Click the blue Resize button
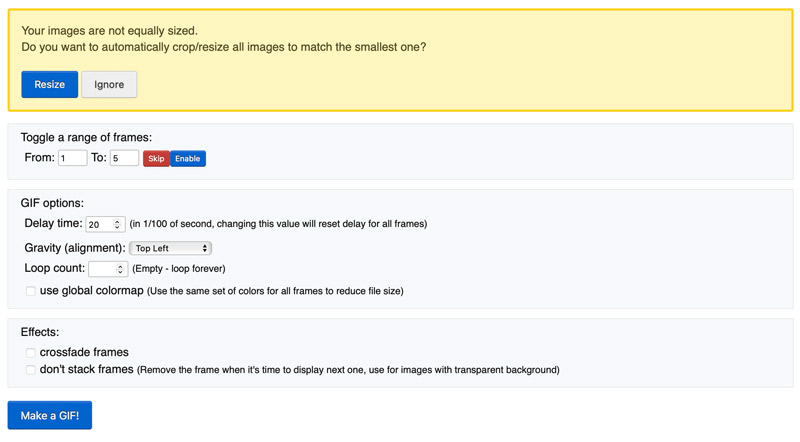The width and height of the screenshot is (800, 442). (49, 85)
